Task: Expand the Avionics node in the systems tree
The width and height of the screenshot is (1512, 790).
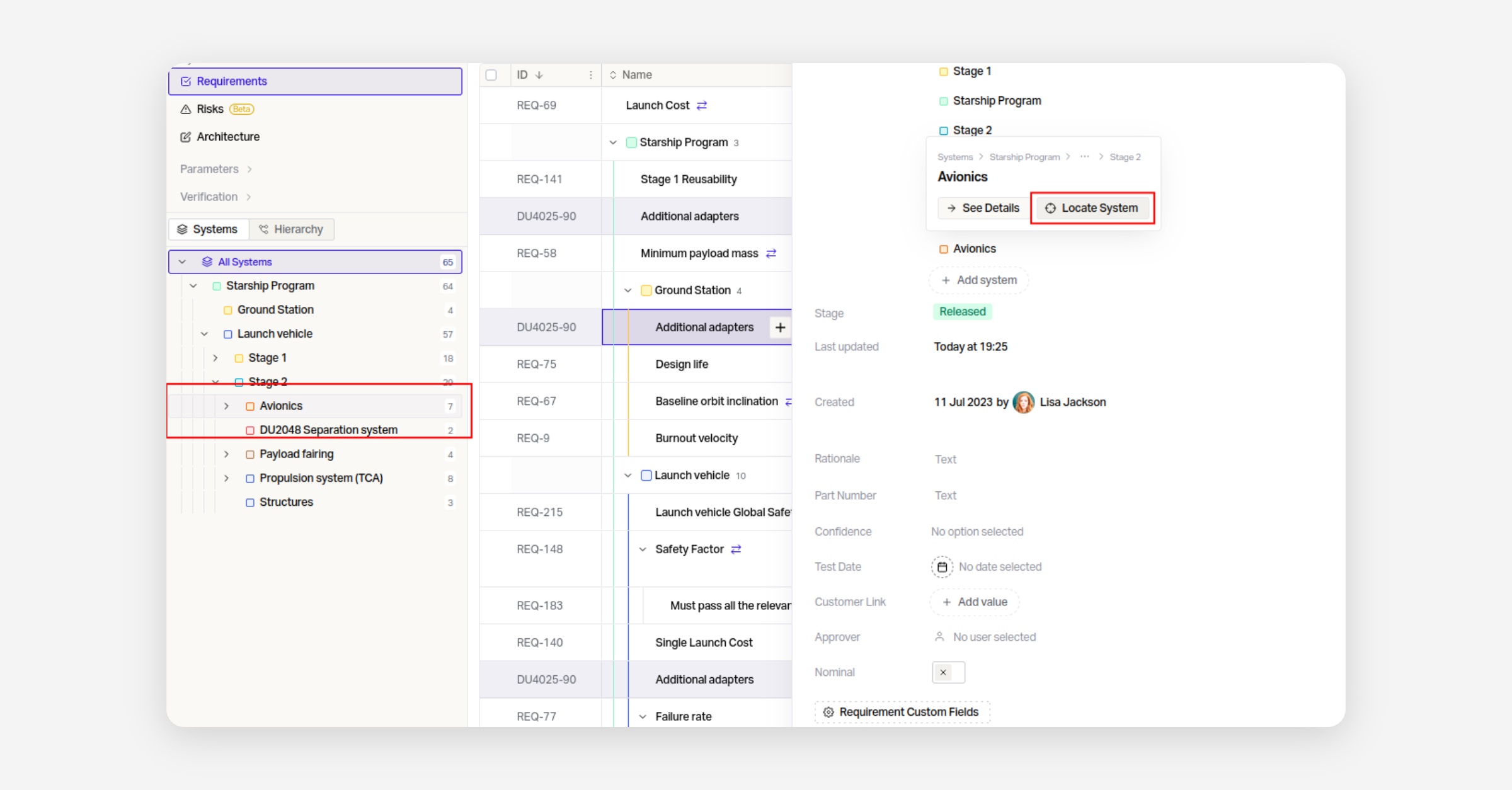Action: [226, 406]
